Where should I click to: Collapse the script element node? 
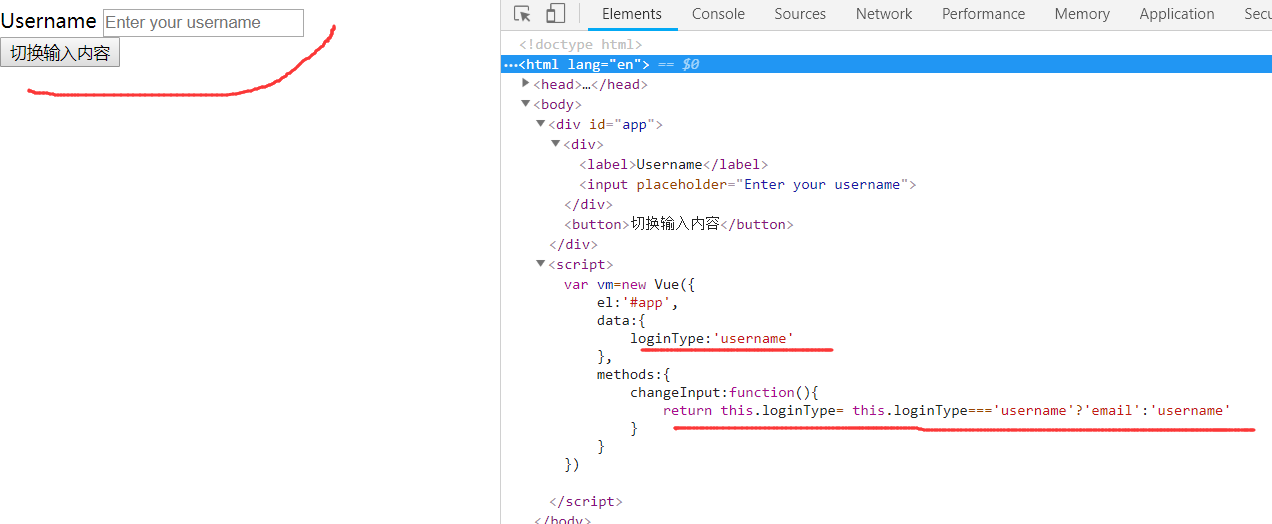541,264
